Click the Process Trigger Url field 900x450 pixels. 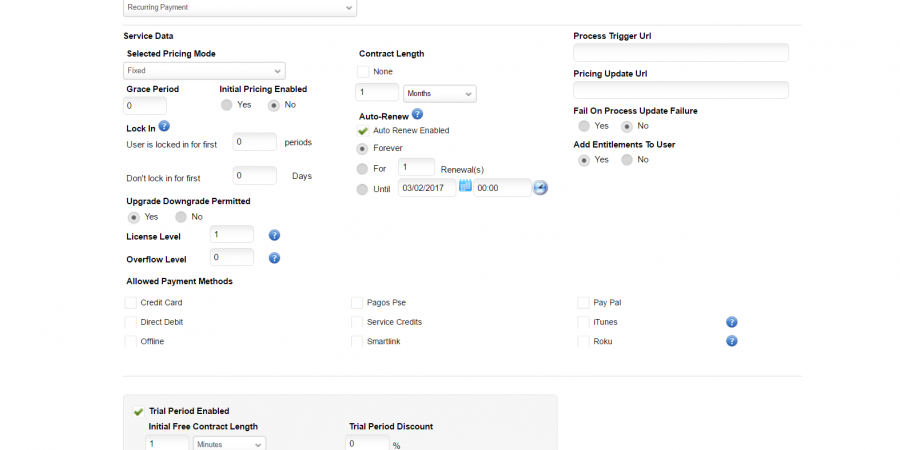pos(680,53)
